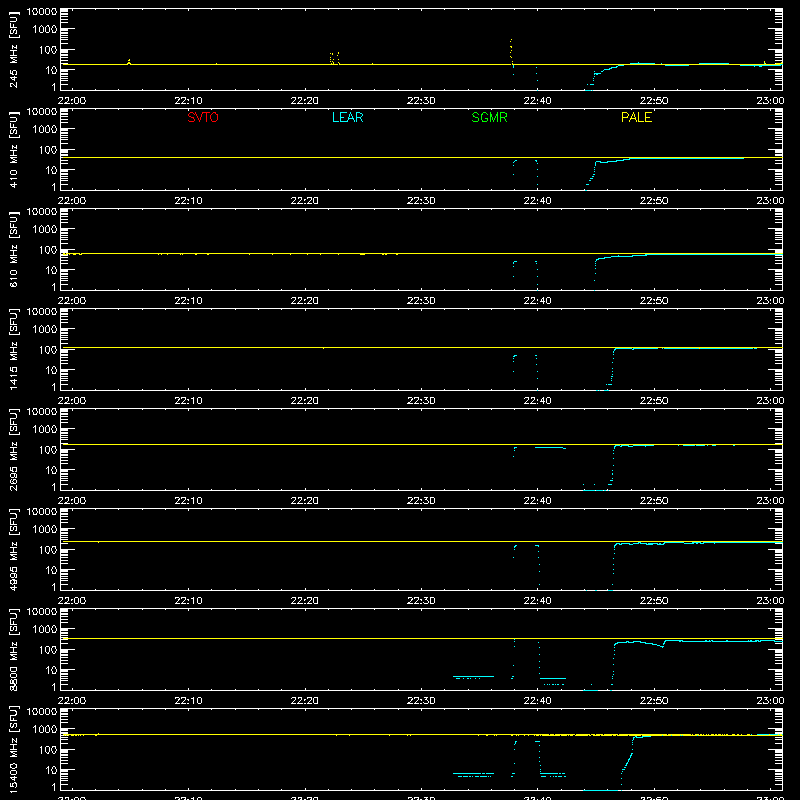This screenshot has width=800, height=800.
Task: Click the '245 MHz [SFU]' axis title
Action: [x=14, y=50]
